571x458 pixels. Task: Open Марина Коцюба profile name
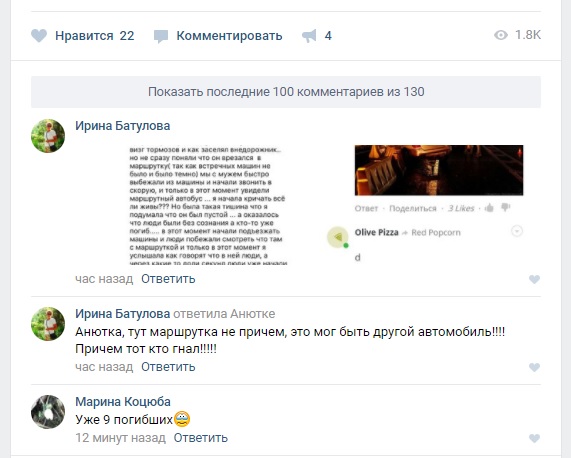pos(123,402)
